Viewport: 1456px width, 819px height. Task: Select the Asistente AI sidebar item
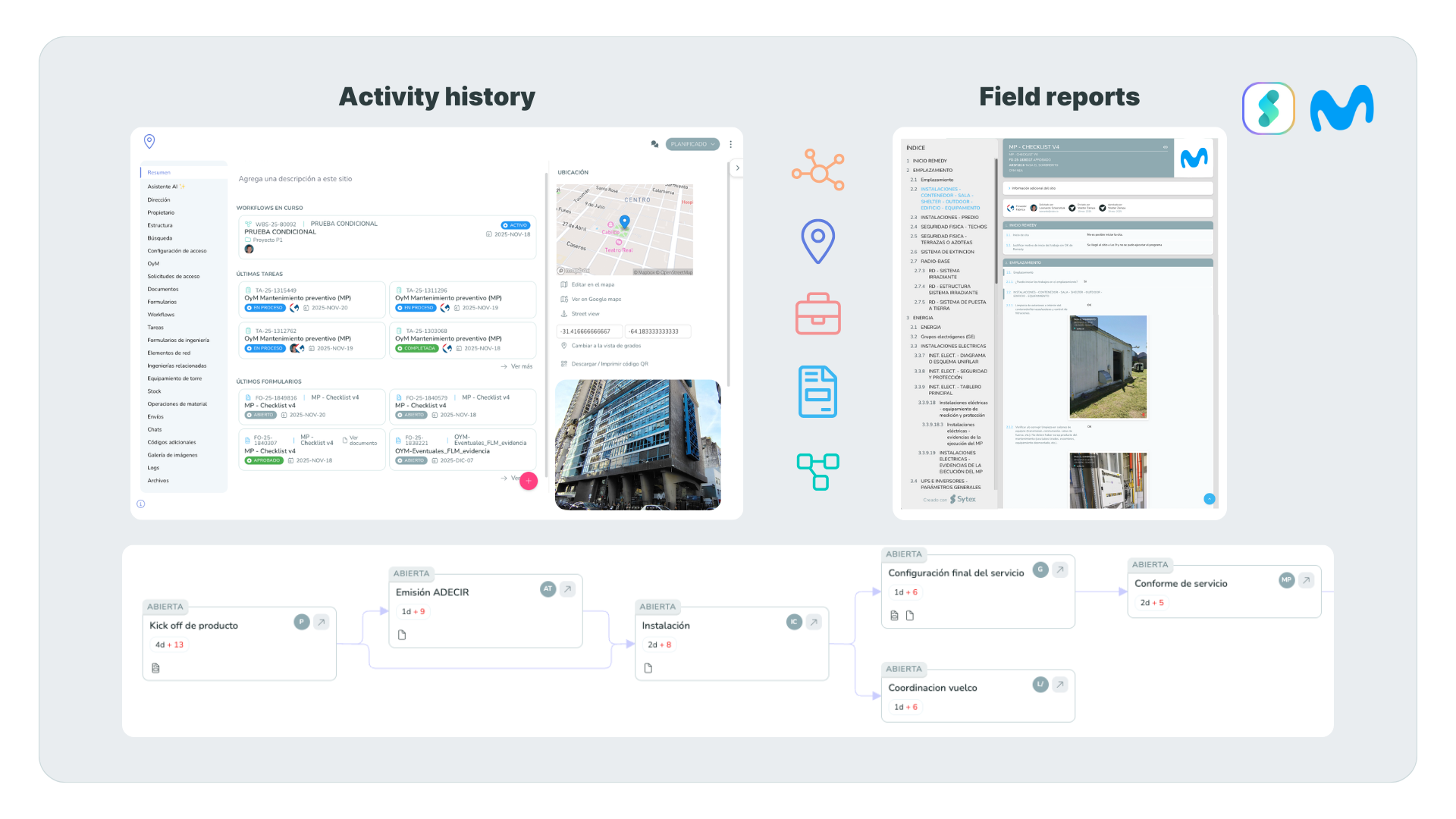point(162,187)
